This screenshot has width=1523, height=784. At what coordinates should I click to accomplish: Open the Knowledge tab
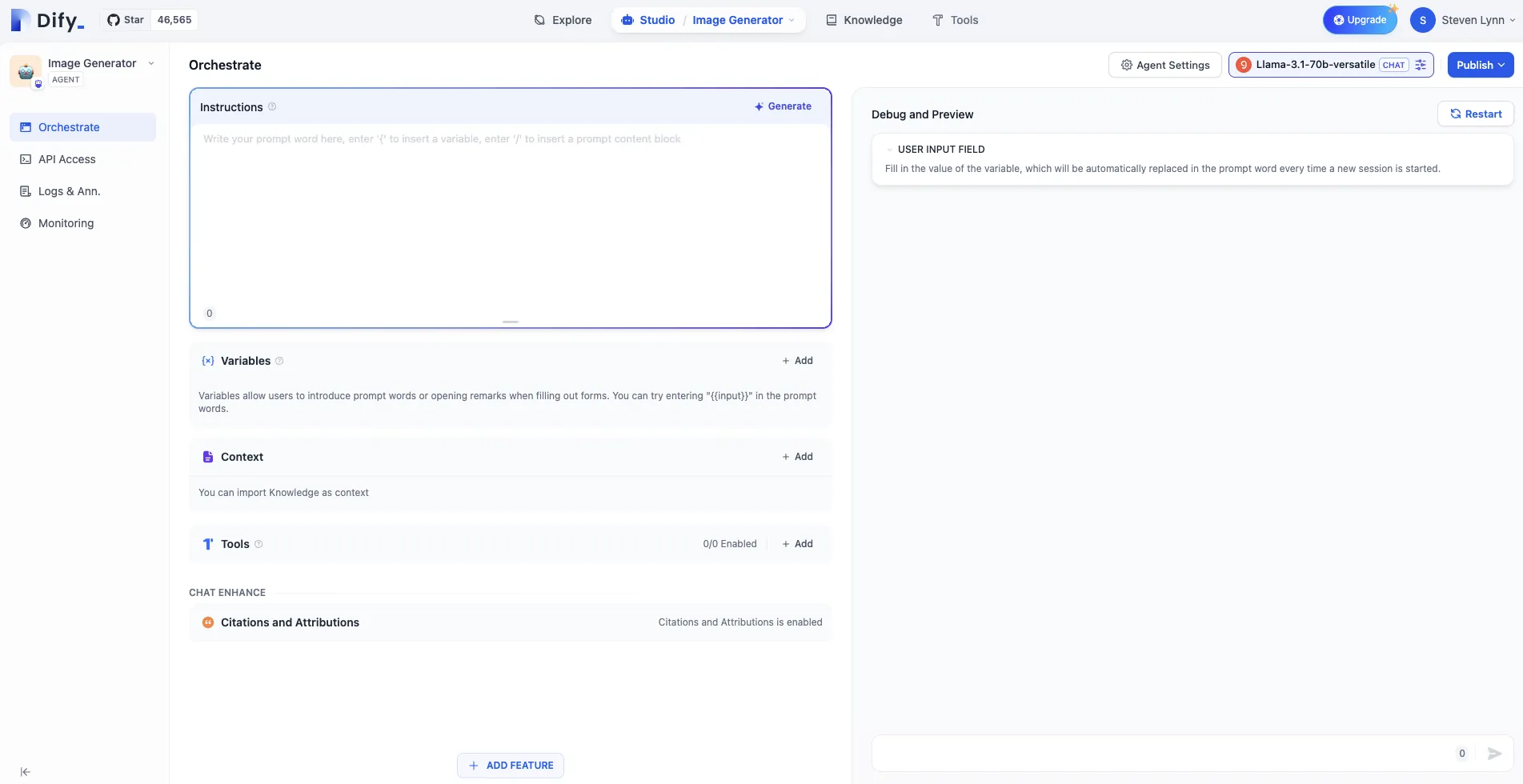(x=864, y=20)
